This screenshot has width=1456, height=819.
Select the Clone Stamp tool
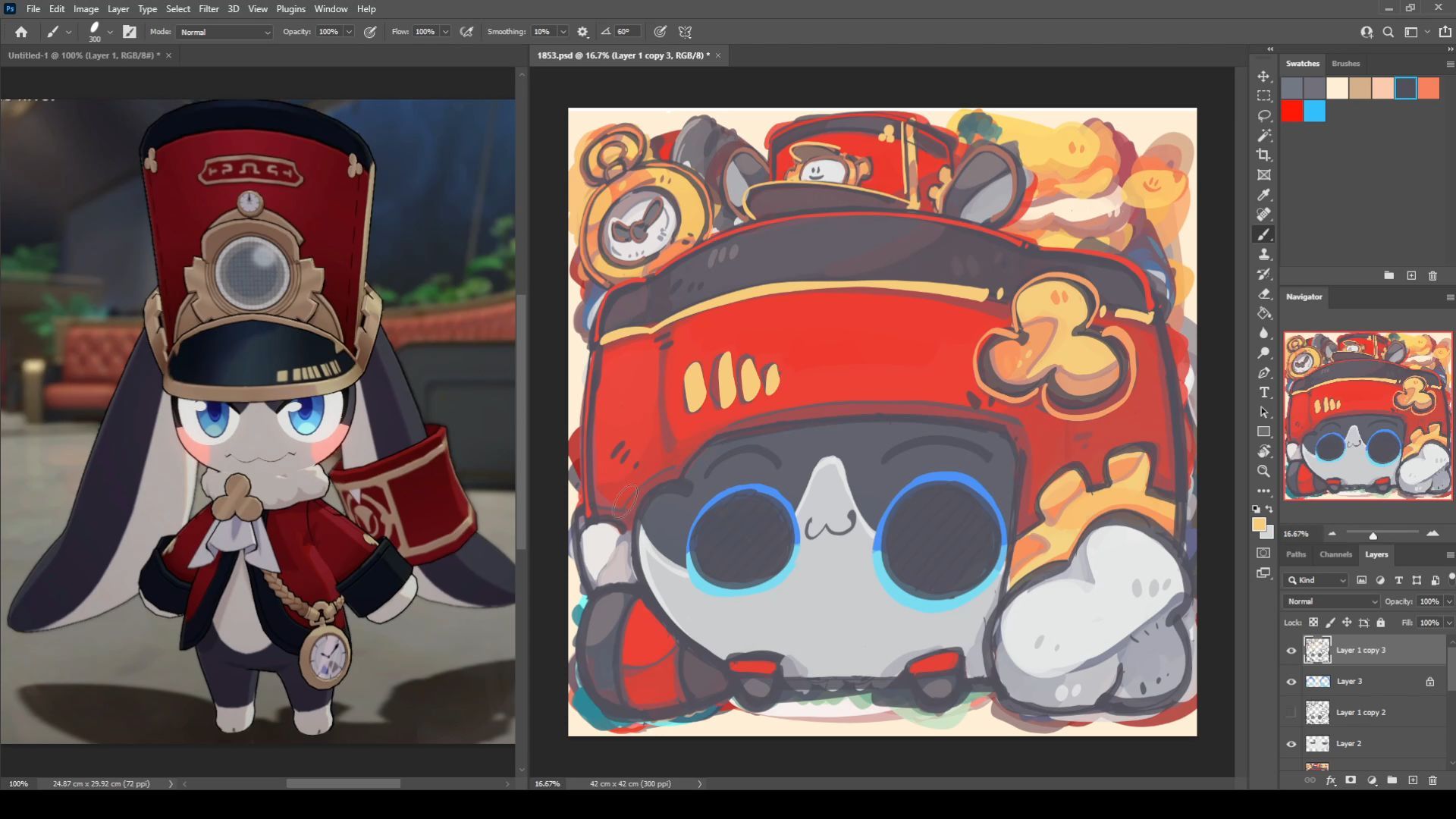[x=1263, y=254]
